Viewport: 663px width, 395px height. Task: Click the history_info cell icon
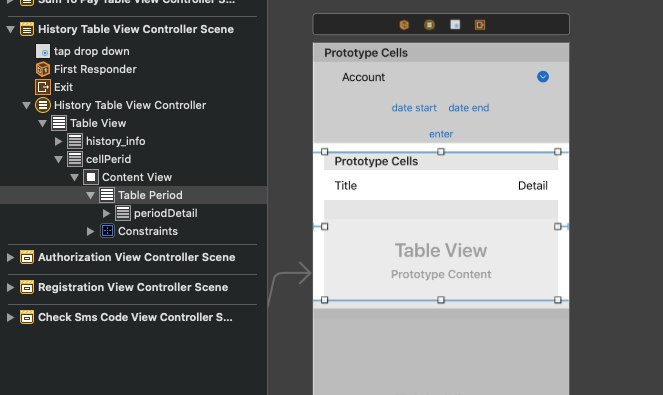[75, 141]
